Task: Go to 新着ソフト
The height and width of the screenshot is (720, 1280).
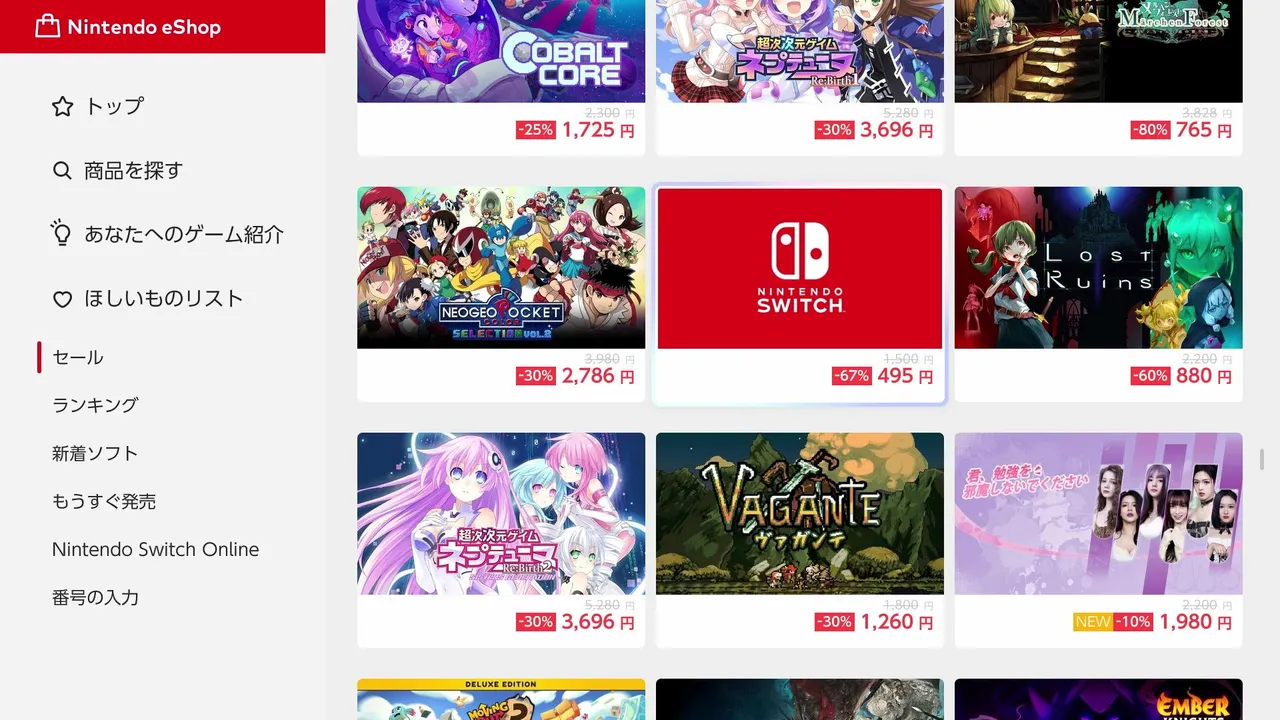Action: [x=95, y=453]
